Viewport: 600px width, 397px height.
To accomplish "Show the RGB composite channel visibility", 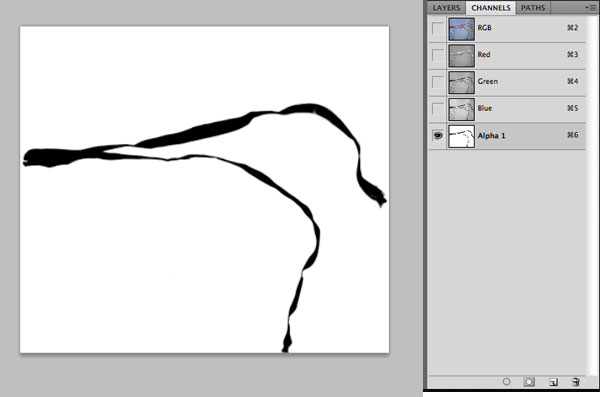I will click(437, 29).
